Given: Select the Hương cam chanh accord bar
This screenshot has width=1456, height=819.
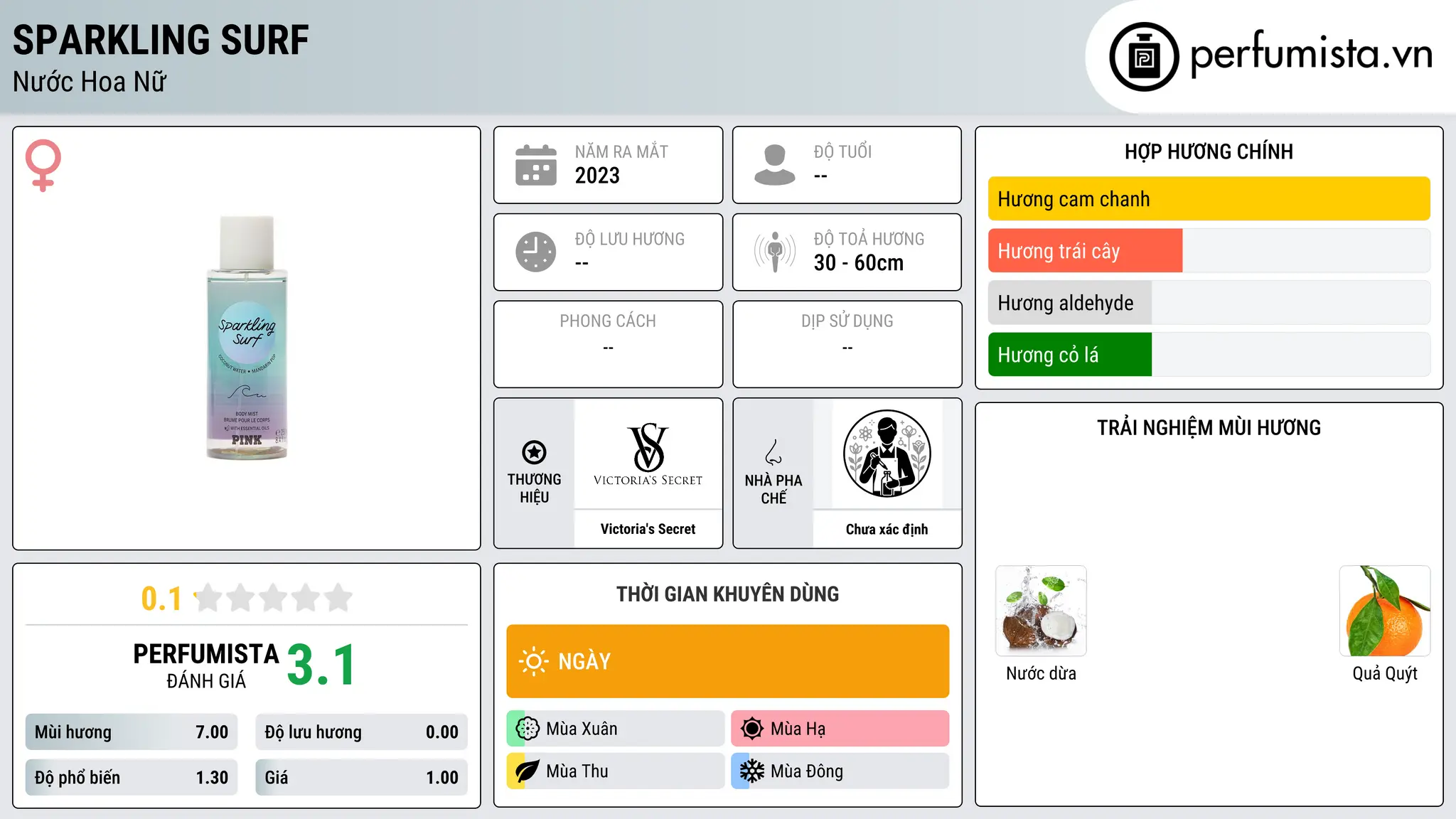Looking at the screenshot, I should coord(1209,199).
